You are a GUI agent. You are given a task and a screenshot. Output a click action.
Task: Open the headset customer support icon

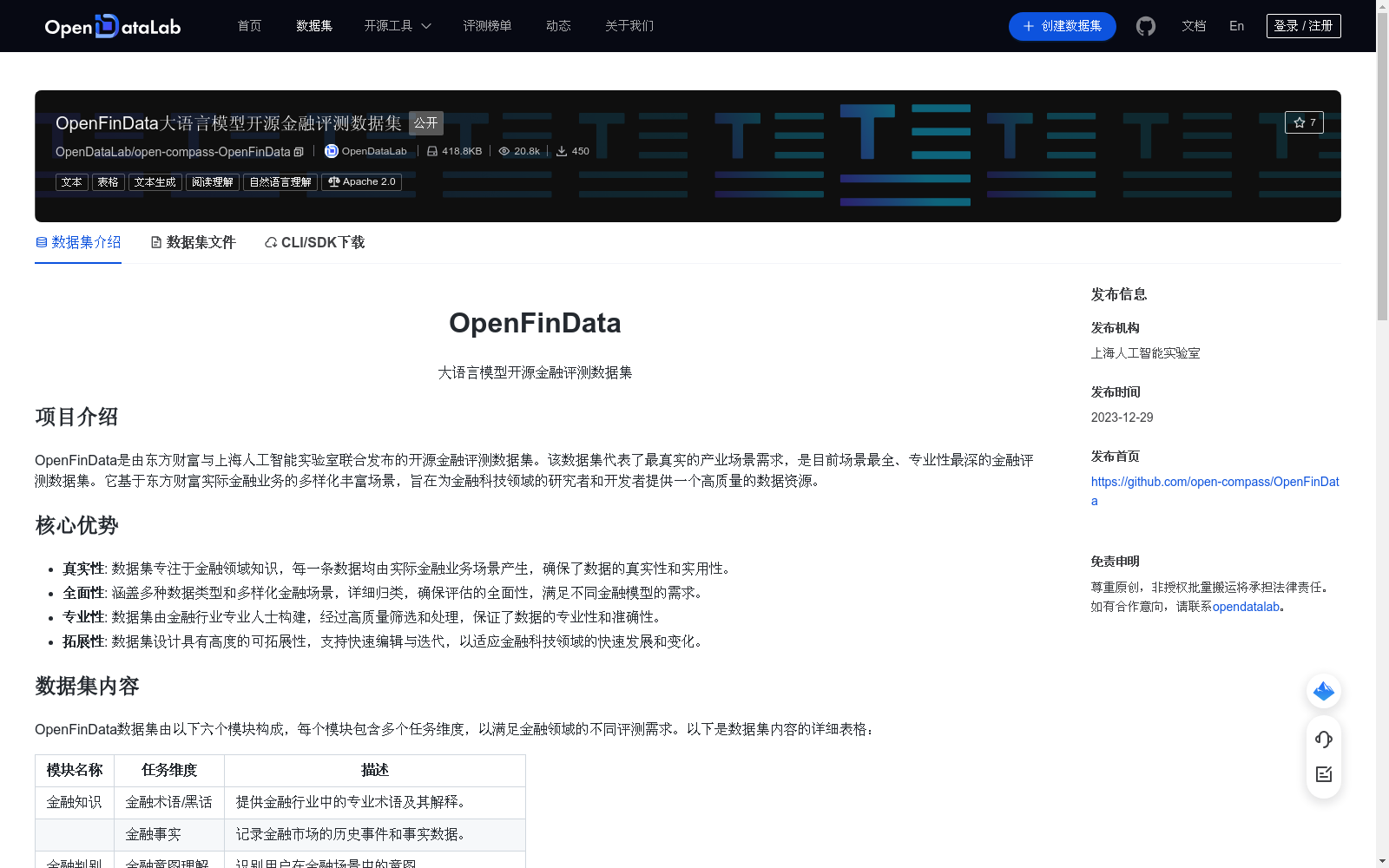[x=1324, y=740]
